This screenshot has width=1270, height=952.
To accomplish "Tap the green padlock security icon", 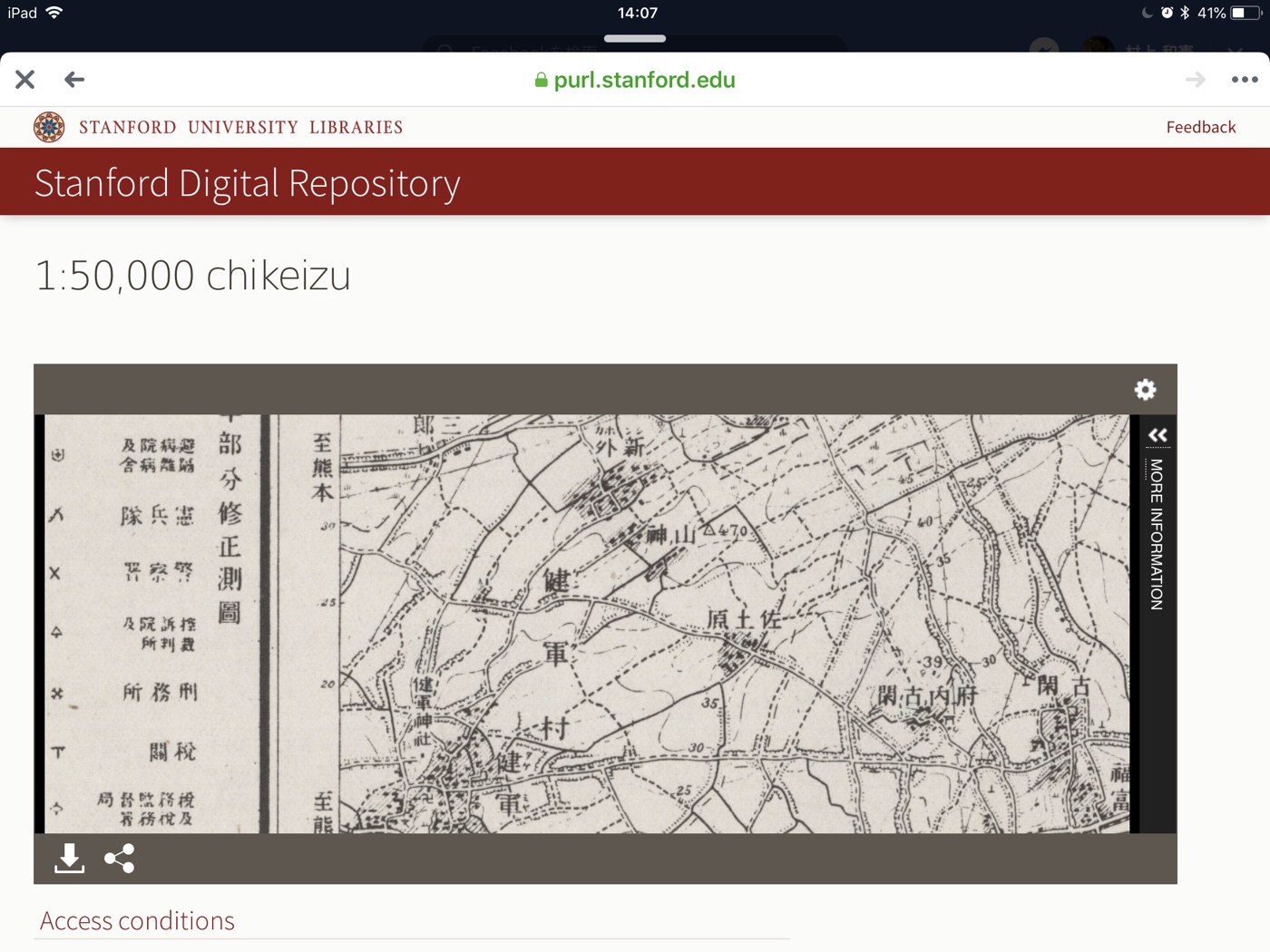I will pos(541,81).
